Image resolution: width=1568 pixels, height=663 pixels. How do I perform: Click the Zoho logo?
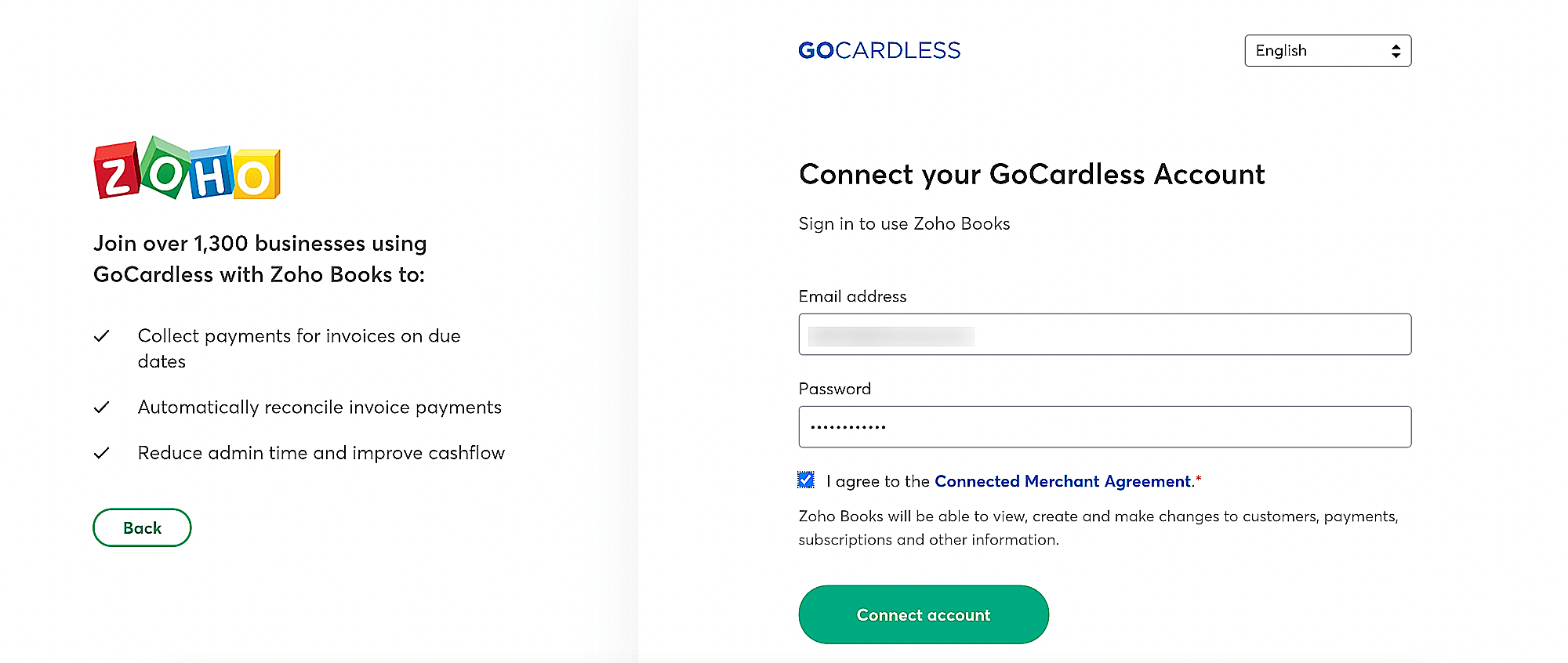pyautogui.click(x=187, y=168)
